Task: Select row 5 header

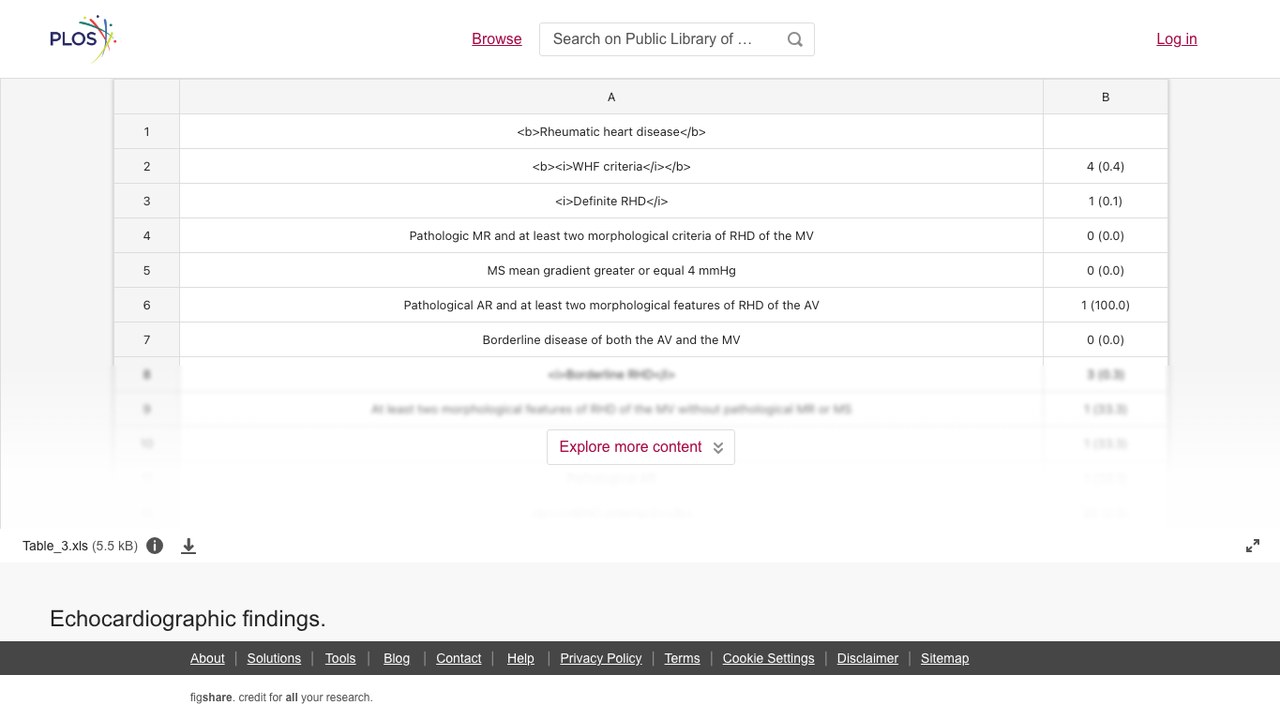Action: 146,270
